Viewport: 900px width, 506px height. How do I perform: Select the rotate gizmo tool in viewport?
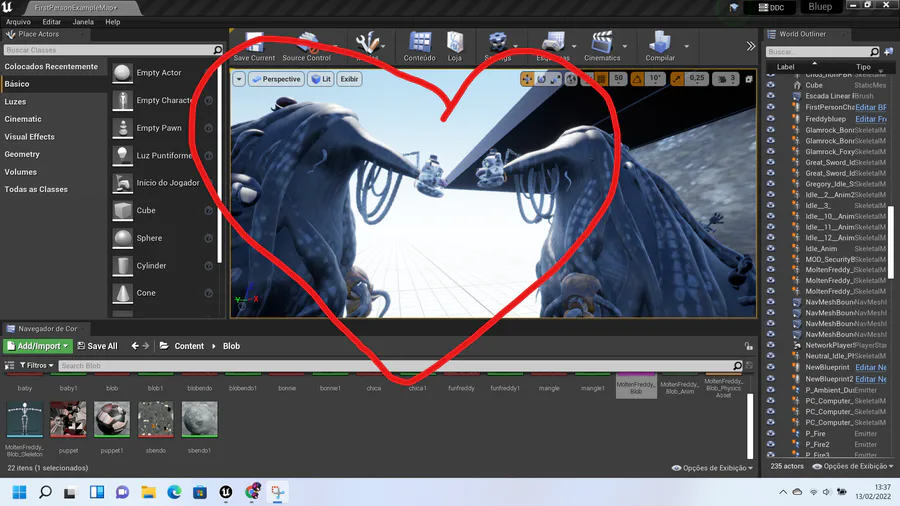pyautogui.click(x=541, y=79)
